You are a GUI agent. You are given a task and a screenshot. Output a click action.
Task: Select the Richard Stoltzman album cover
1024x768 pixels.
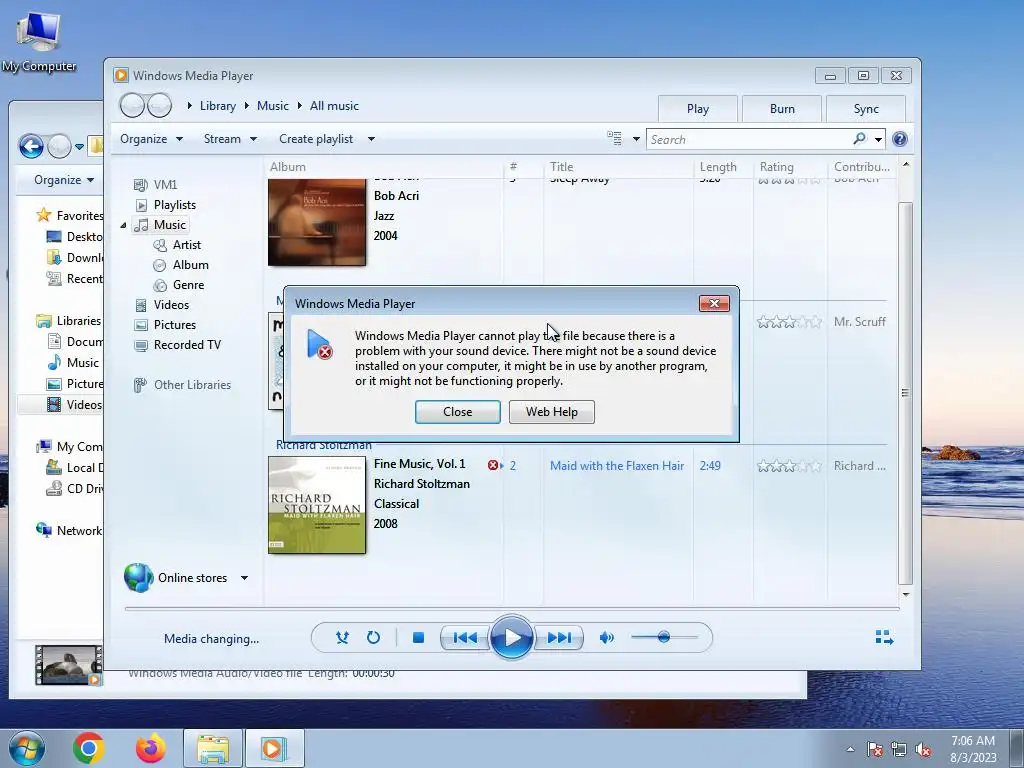coord(317,505)
